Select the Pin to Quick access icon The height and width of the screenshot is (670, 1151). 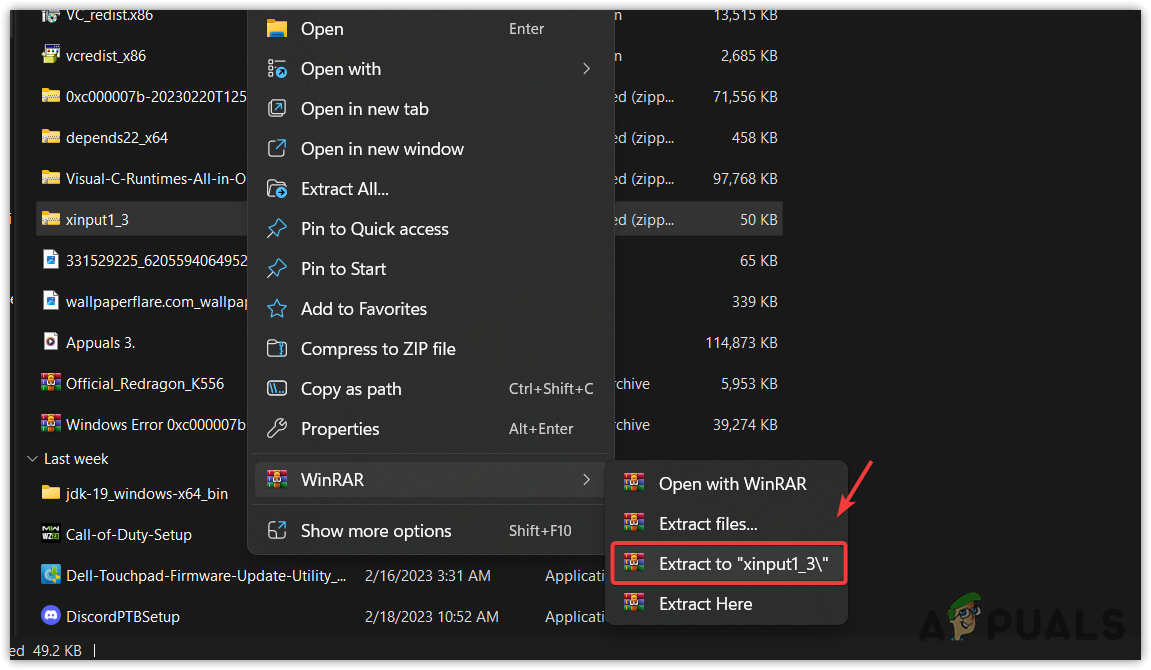click(x=276, y=228)
